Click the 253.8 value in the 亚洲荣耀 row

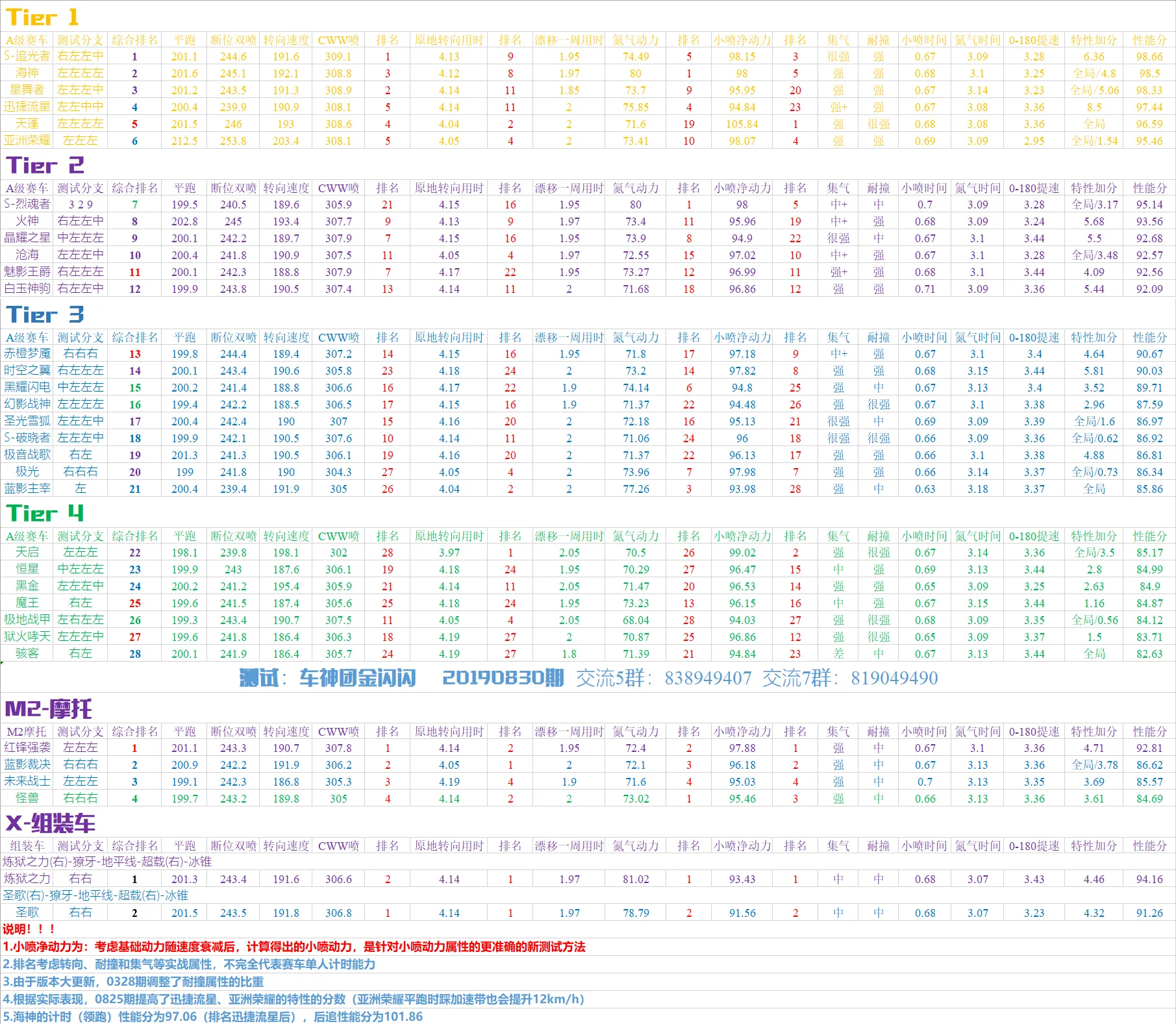[x=233, y=141]
